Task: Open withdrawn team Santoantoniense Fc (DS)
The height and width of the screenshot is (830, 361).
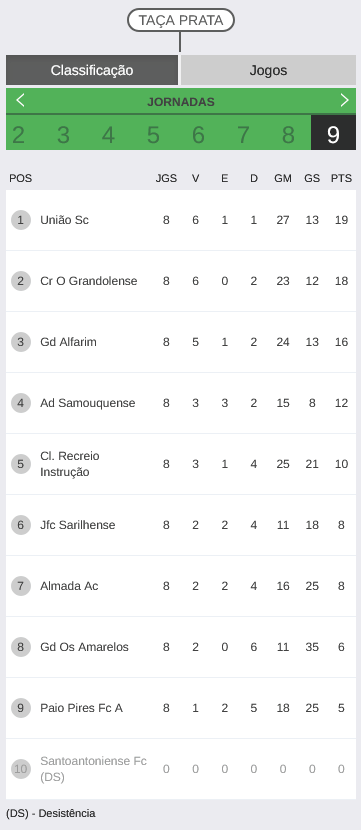Action: [x=93, y=769]
